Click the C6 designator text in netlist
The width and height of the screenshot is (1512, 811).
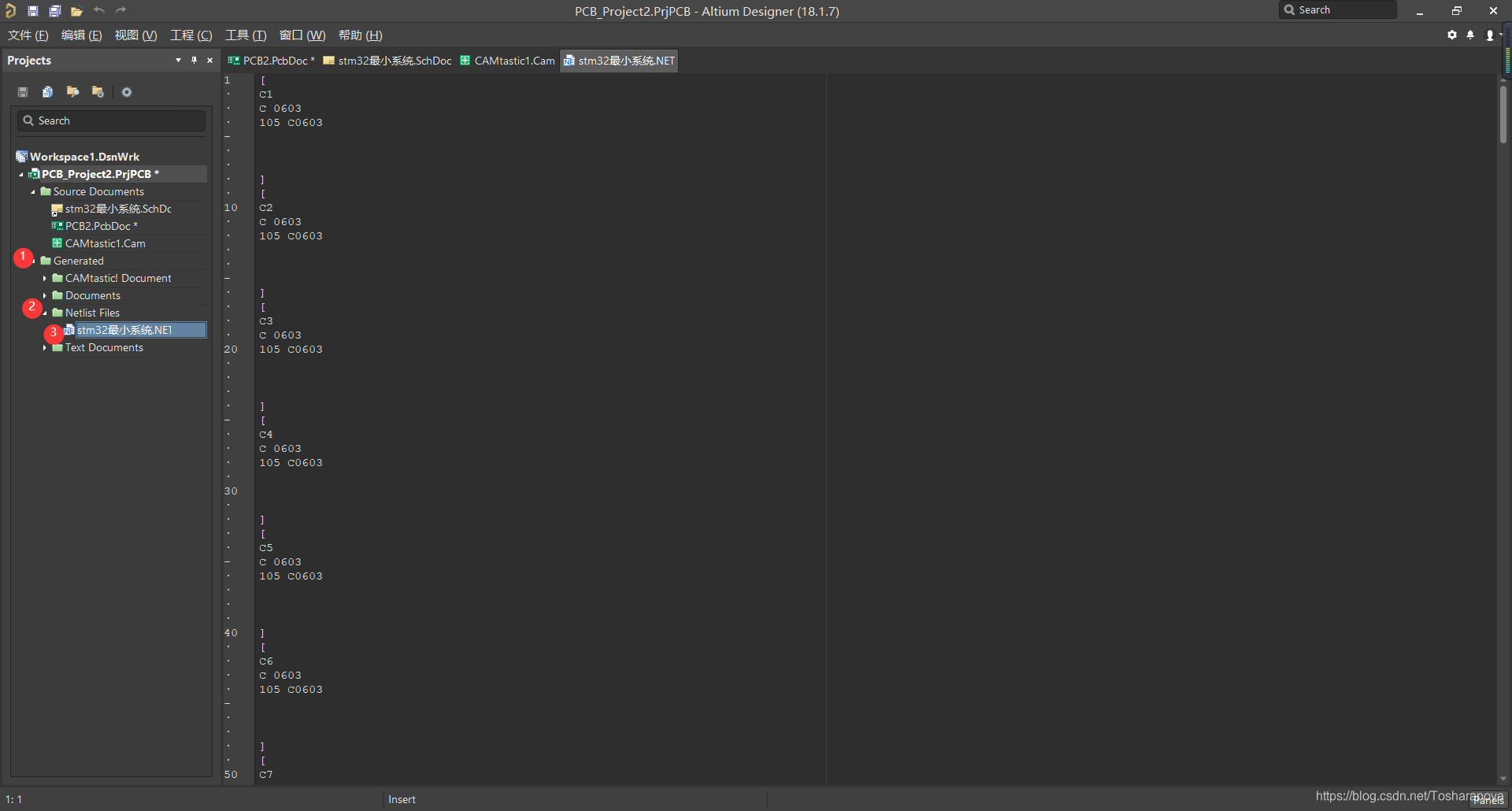pyautogui.click(x=266, y=661)
